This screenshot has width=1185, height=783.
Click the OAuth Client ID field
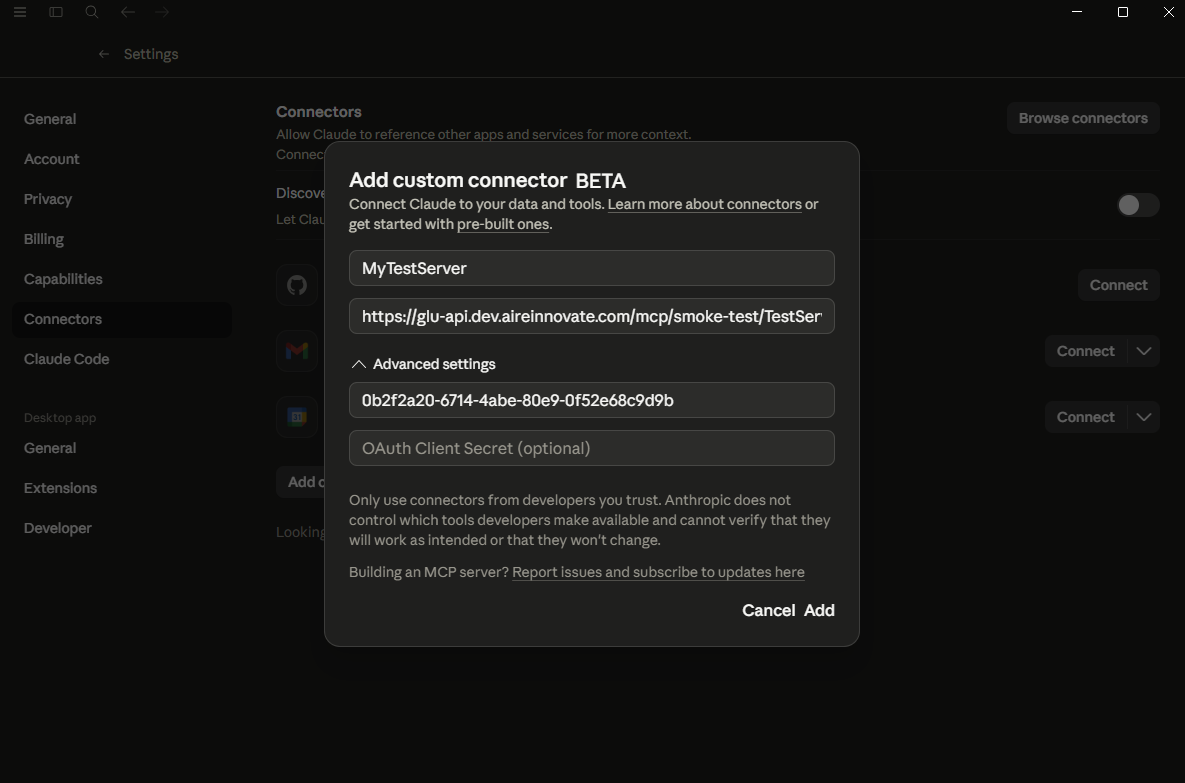click(592, 400)
